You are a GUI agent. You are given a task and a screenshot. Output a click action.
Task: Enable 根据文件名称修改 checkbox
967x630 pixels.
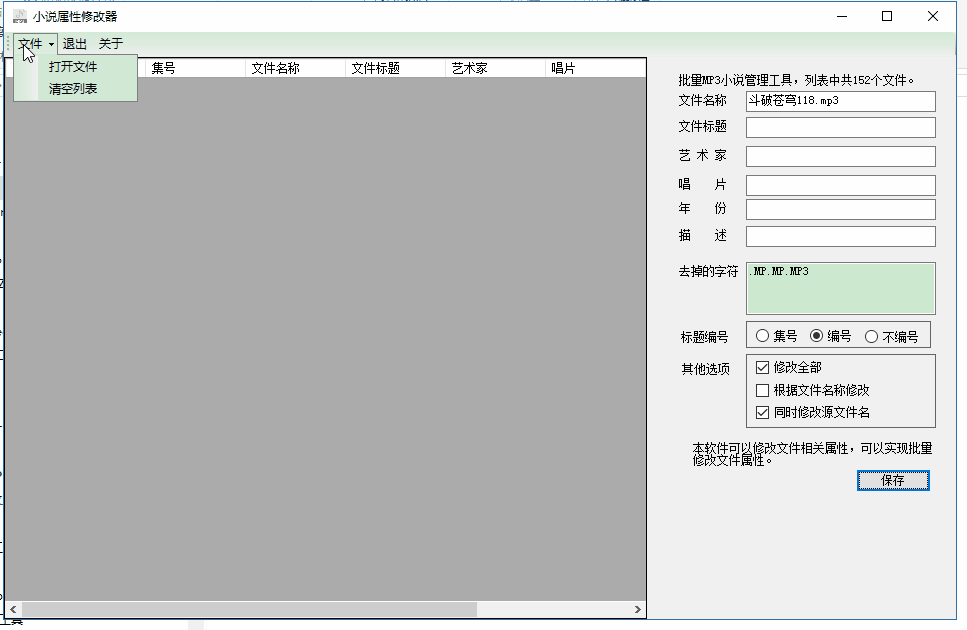tap(763, 390)
